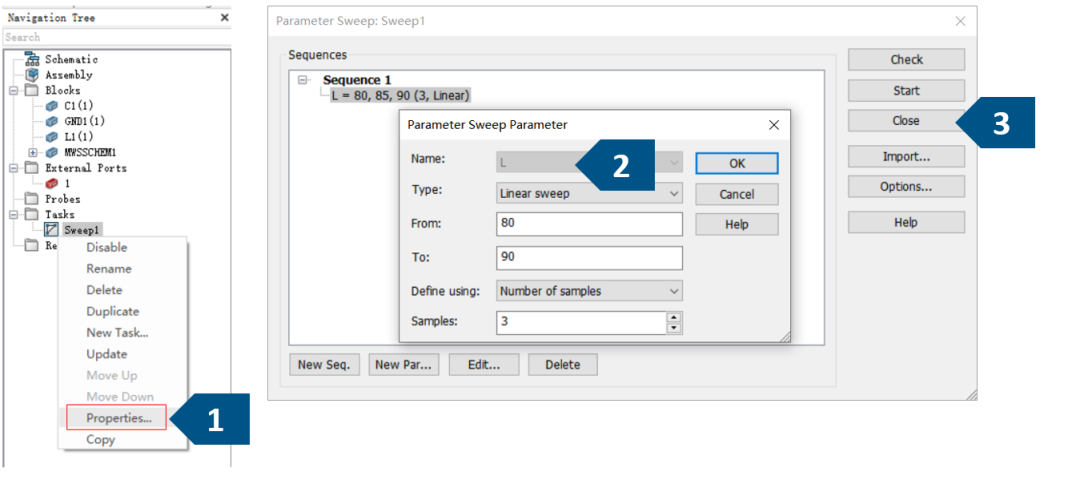
Task: Choose Properties... from the context menu
Action: click(x=118, y=417)
